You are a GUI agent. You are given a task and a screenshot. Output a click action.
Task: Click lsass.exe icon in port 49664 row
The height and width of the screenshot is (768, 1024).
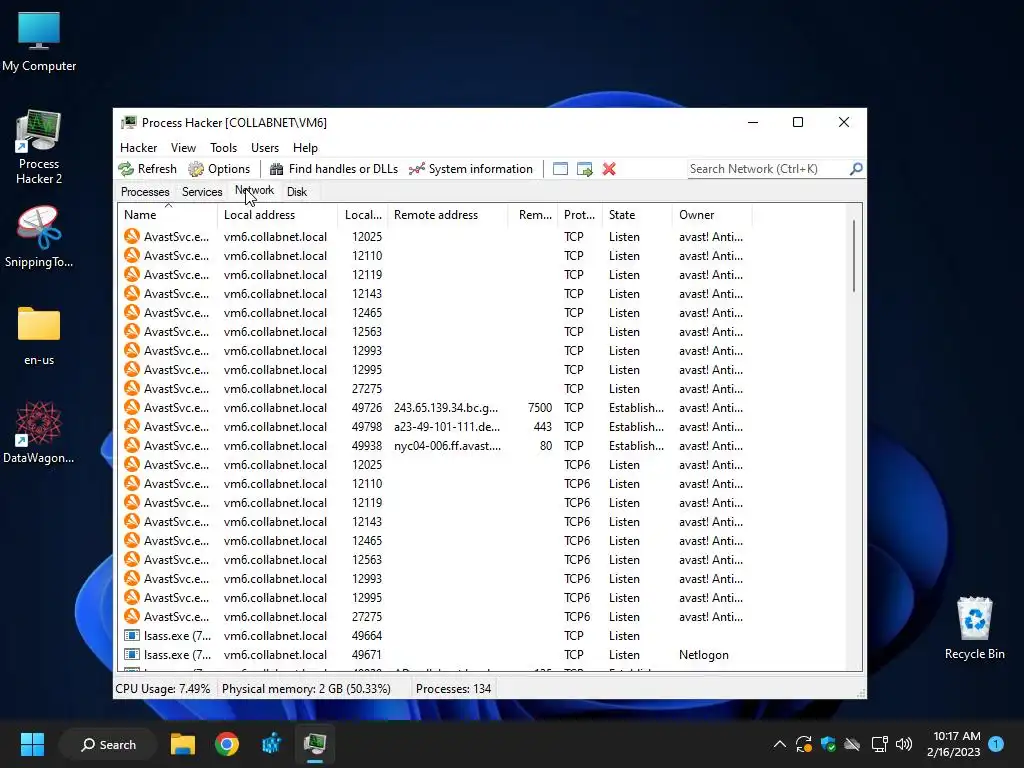[x=132, y=635]
